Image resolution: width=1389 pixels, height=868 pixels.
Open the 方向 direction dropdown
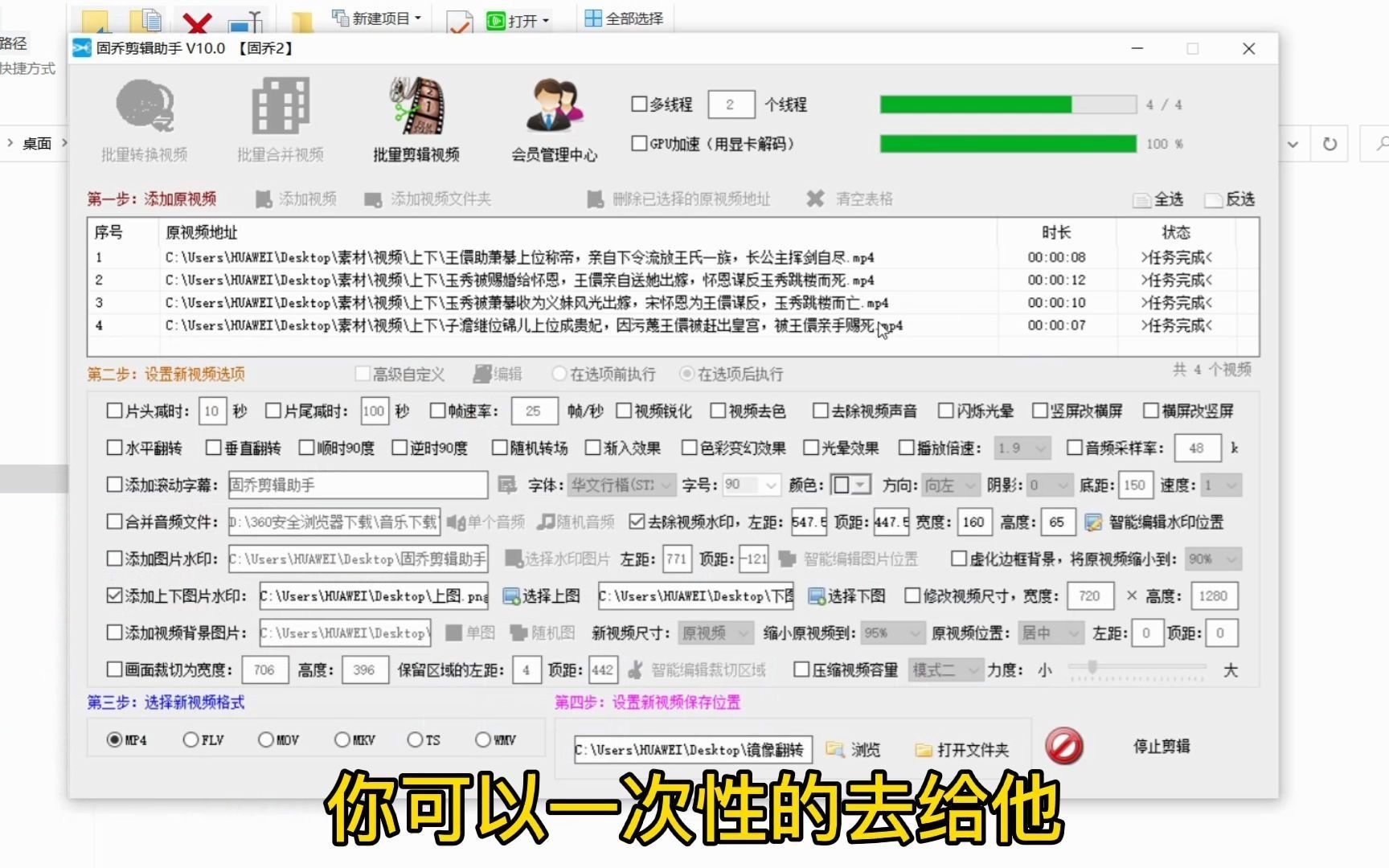tap(950, 485)
